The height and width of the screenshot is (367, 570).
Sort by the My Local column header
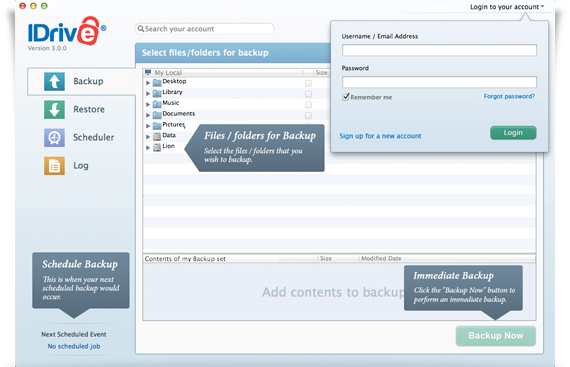coord(168,73)
